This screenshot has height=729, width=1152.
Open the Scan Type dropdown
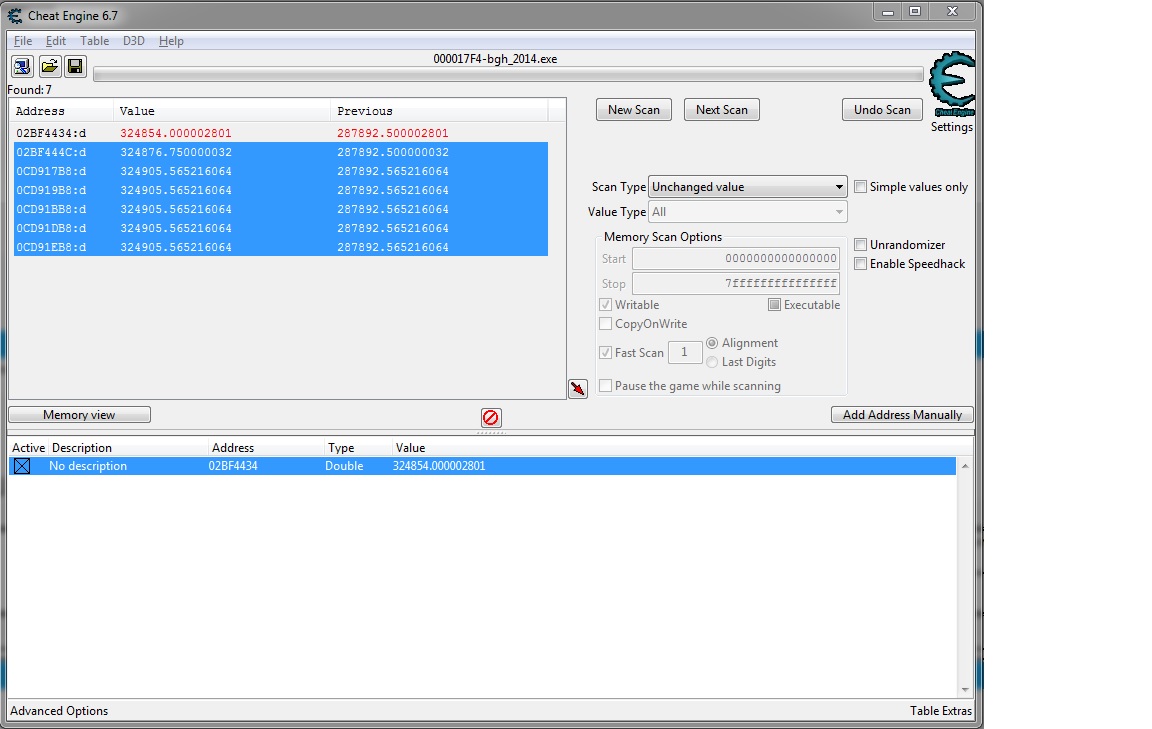747,187
